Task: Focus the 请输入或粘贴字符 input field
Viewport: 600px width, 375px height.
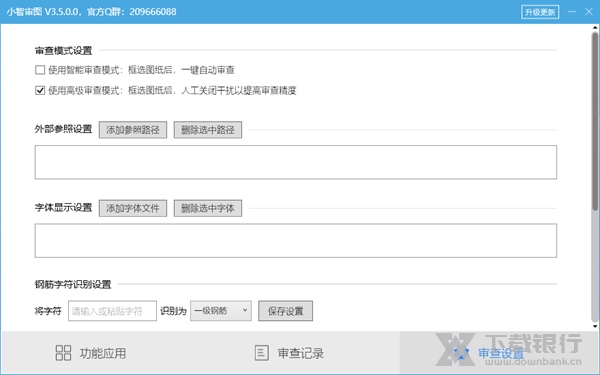Action: (x=112, y=311)
